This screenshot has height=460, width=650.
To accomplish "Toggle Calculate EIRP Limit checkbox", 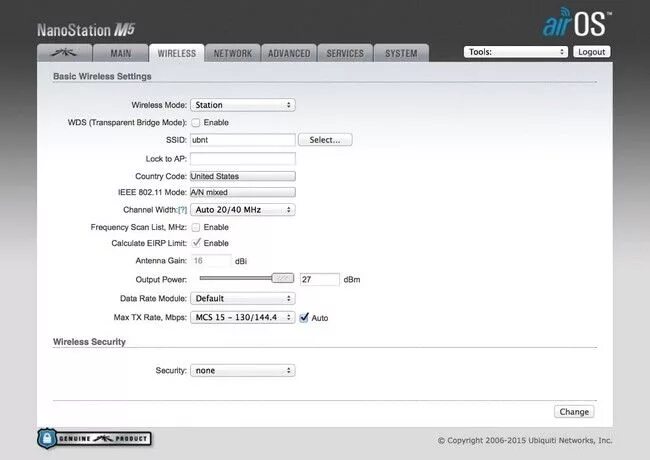I will pos(196,243).
